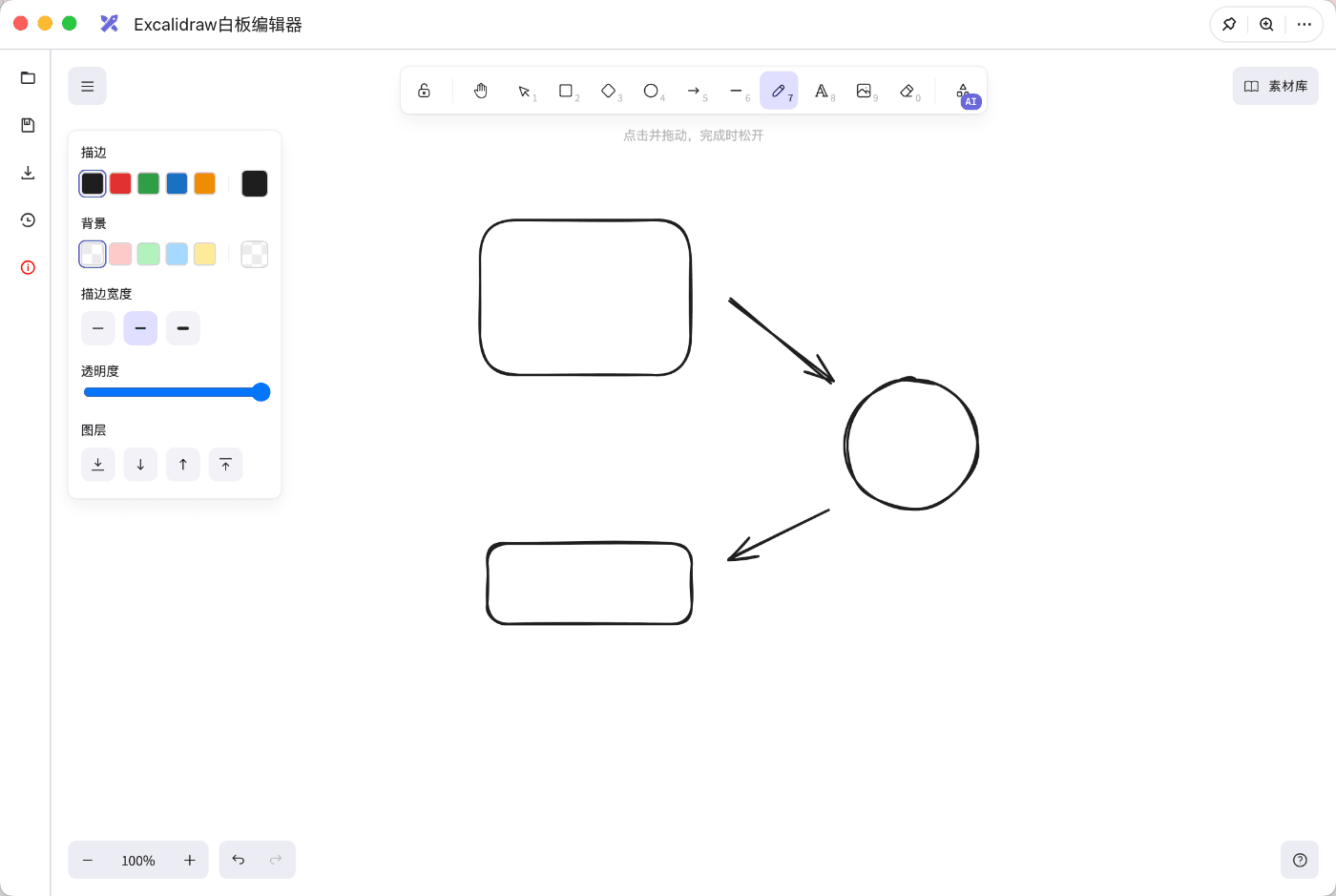Undo the last drawing action

coord(239,860)
